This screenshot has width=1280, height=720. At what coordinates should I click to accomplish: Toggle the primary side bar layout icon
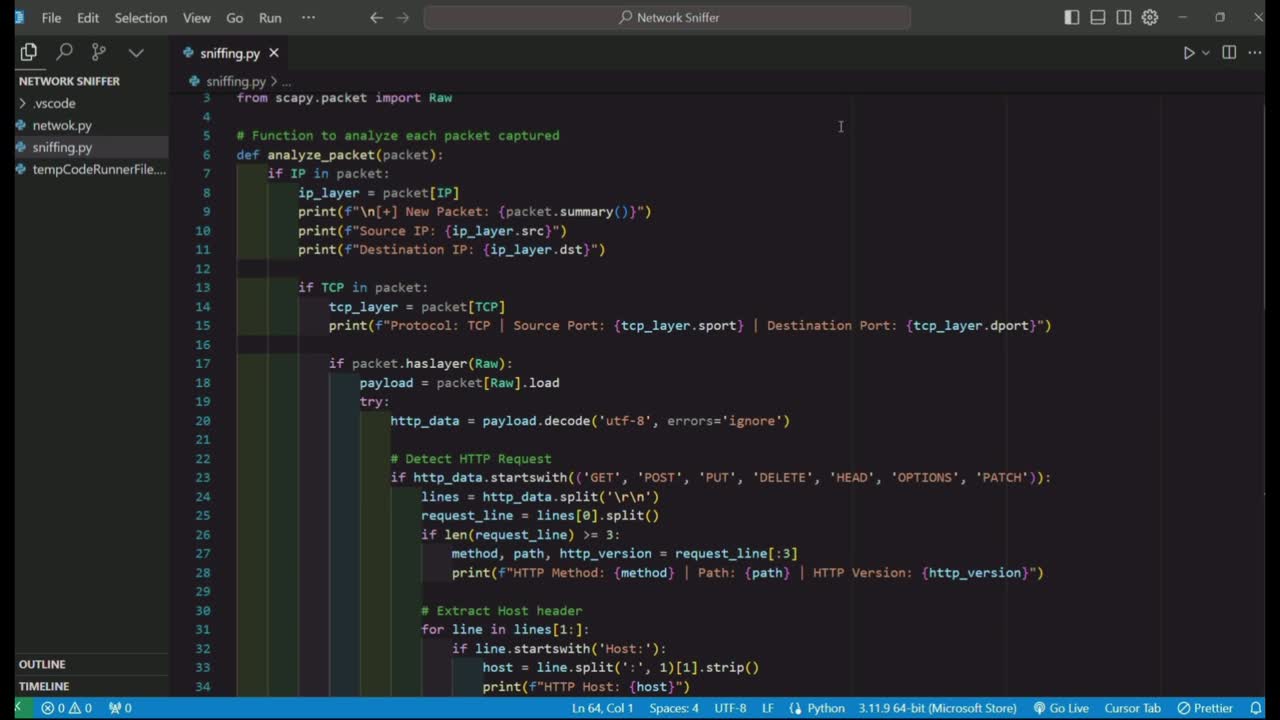[x=1072, y=17]
